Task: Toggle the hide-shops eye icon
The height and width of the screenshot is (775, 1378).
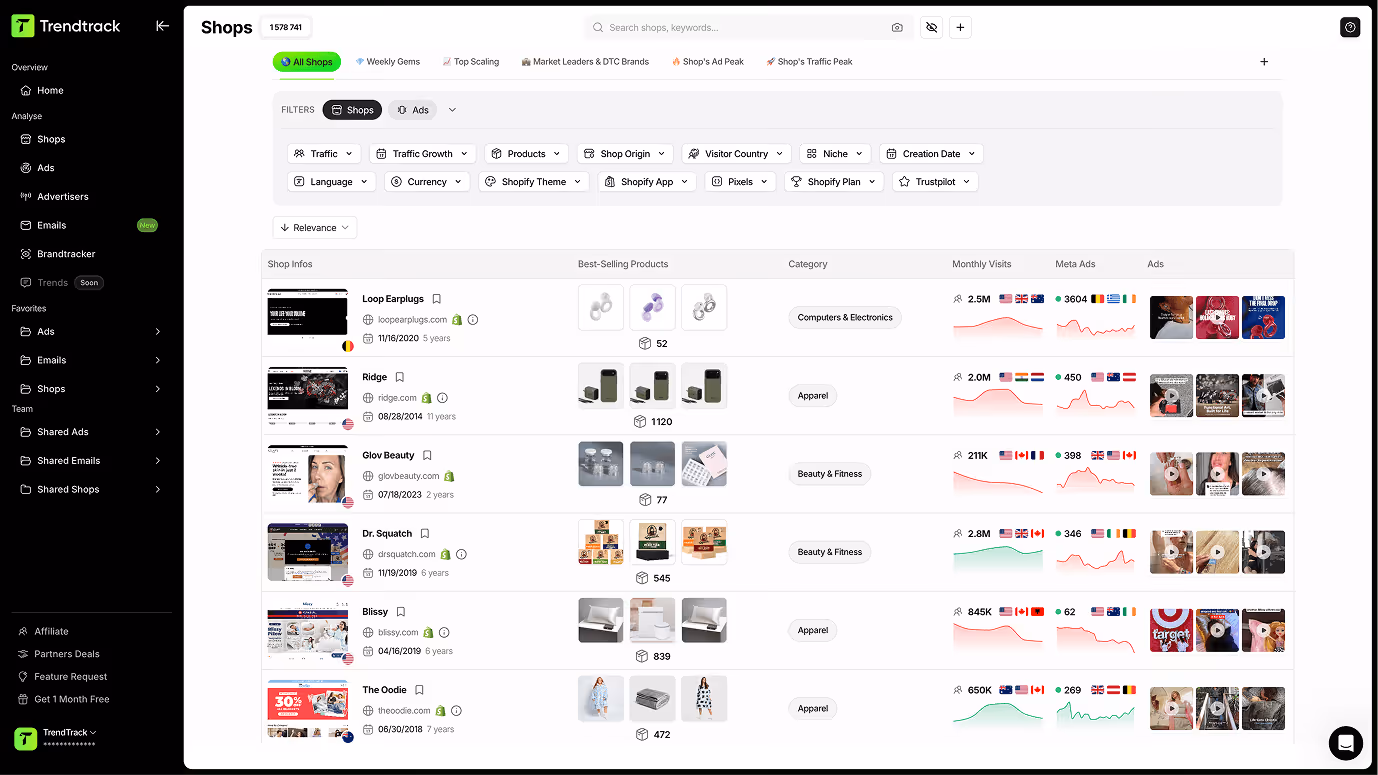Action: click(932, 28)
